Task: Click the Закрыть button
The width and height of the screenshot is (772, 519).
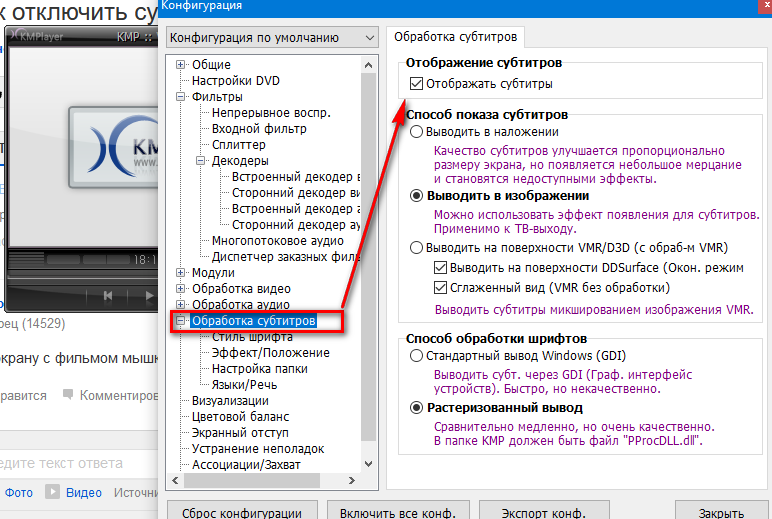Action: (x=721, y=512)
